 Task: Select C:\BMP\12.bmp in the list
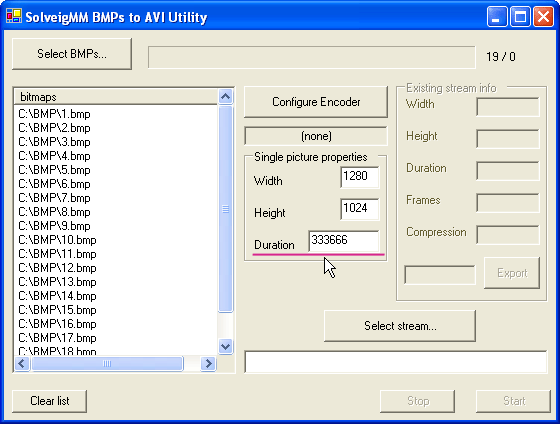click(57, 268)
